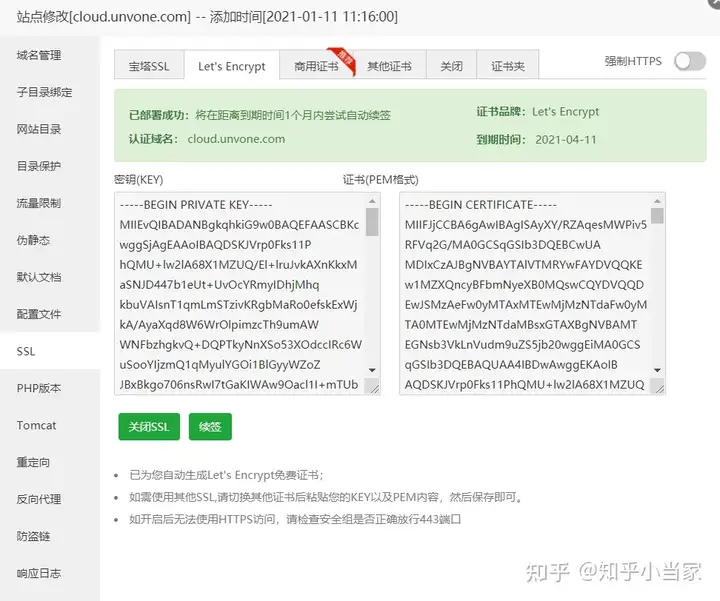
Task: Click the dialog title 站点修改[cloud.unvone.com]
Action: click(104, 17)
